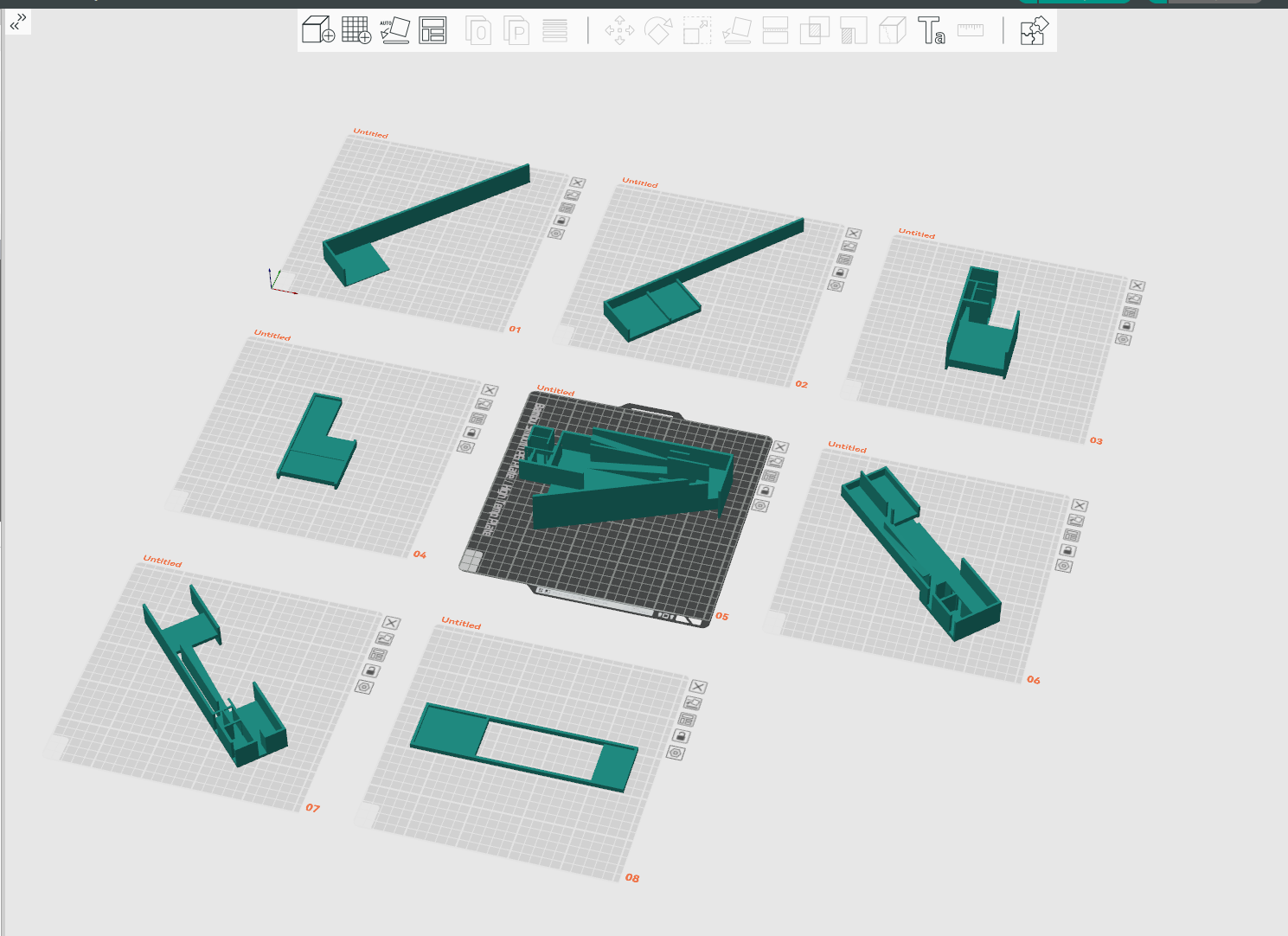Arrange objects on plate 07

click(x=378, y=655)
